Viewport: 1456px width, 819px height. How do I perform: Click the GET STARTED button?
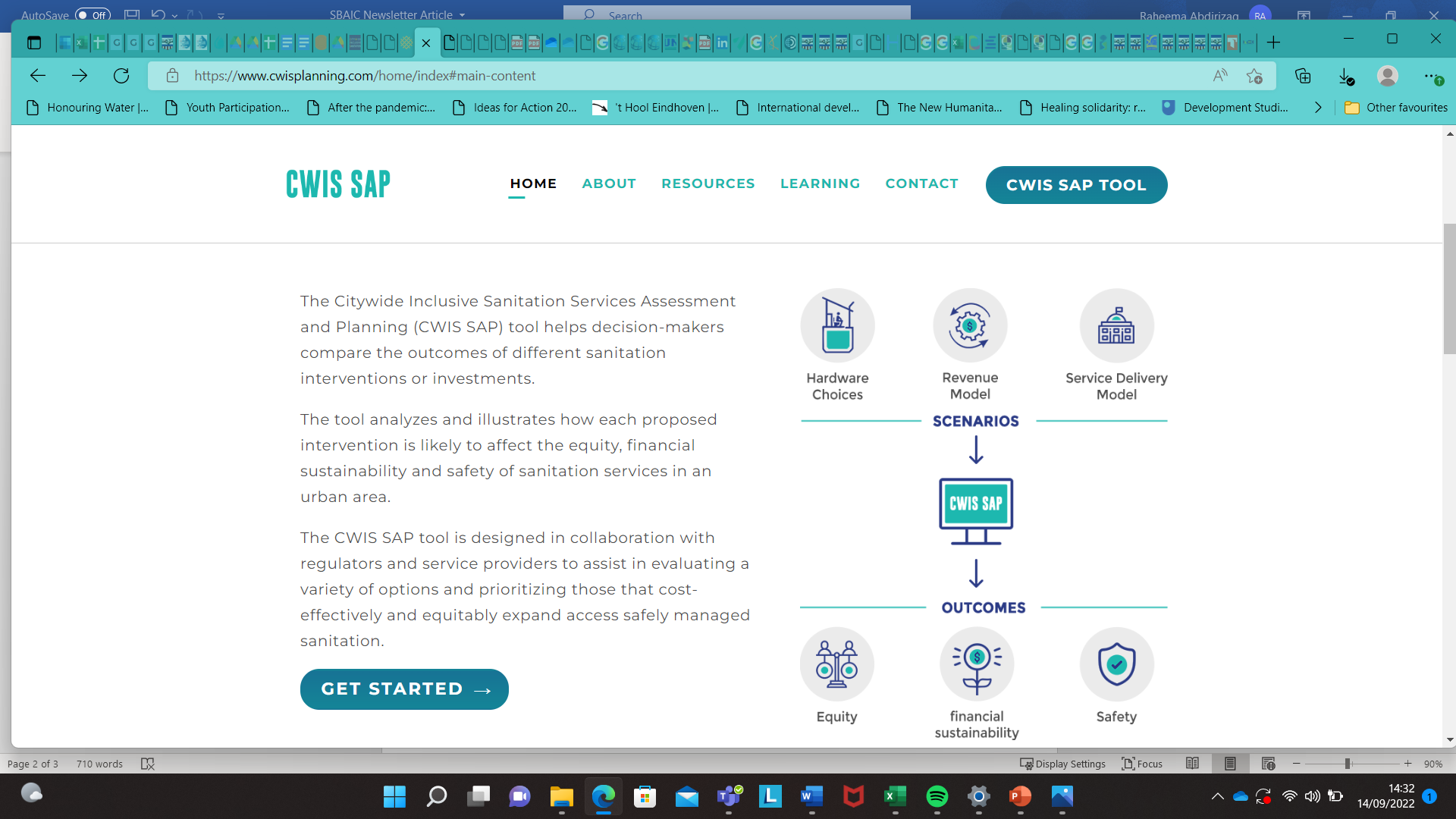(404, 689)
